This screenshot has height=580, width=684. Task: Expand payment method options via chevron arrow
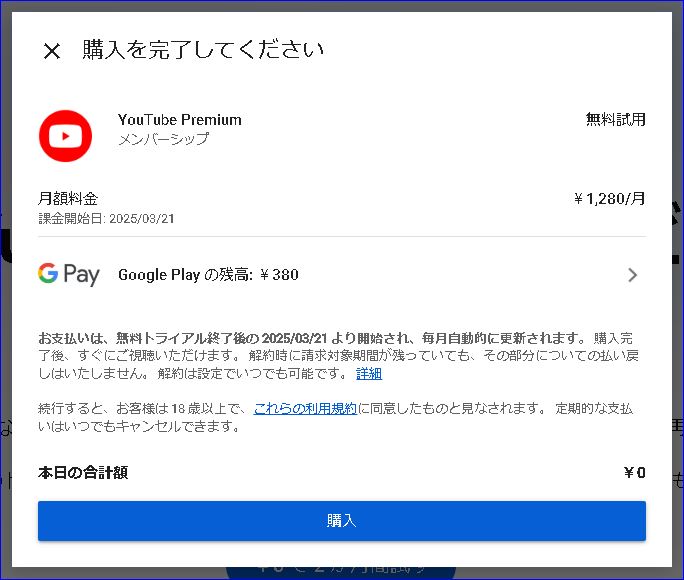pyautogui.click(x=633, y=275)
